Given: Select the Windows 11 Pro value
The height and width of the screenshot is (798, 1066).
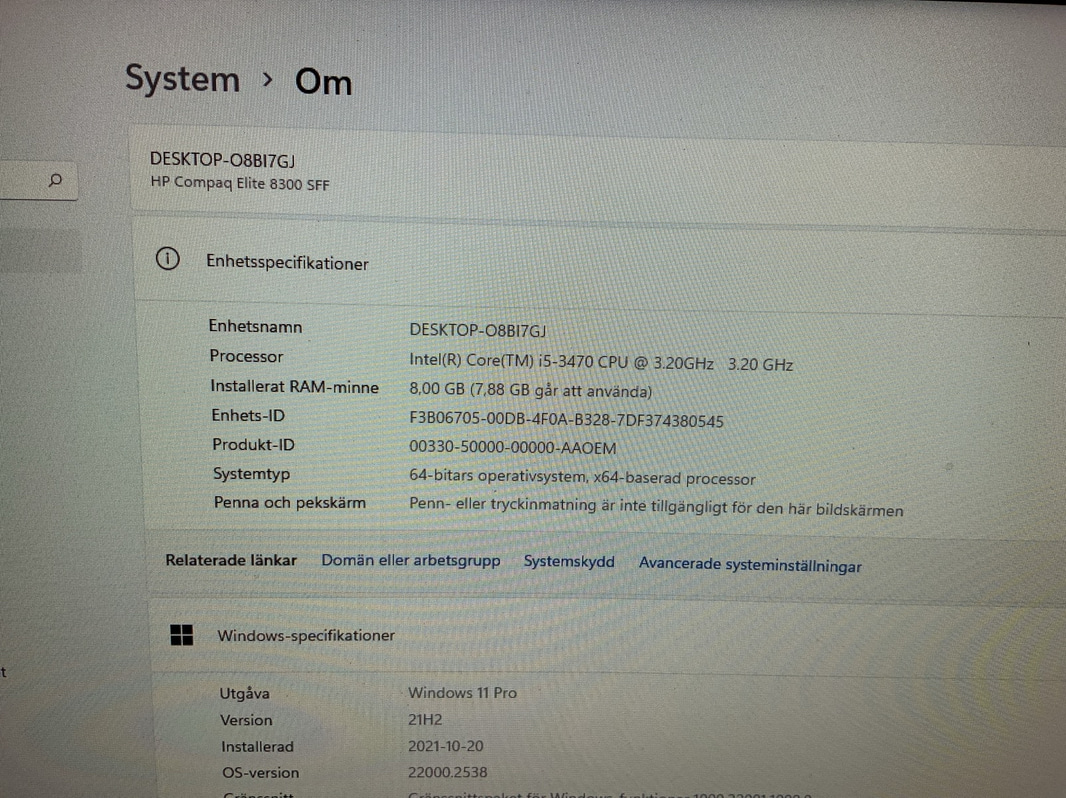Looking at the screenshot, I should click(x=462, y=693).
